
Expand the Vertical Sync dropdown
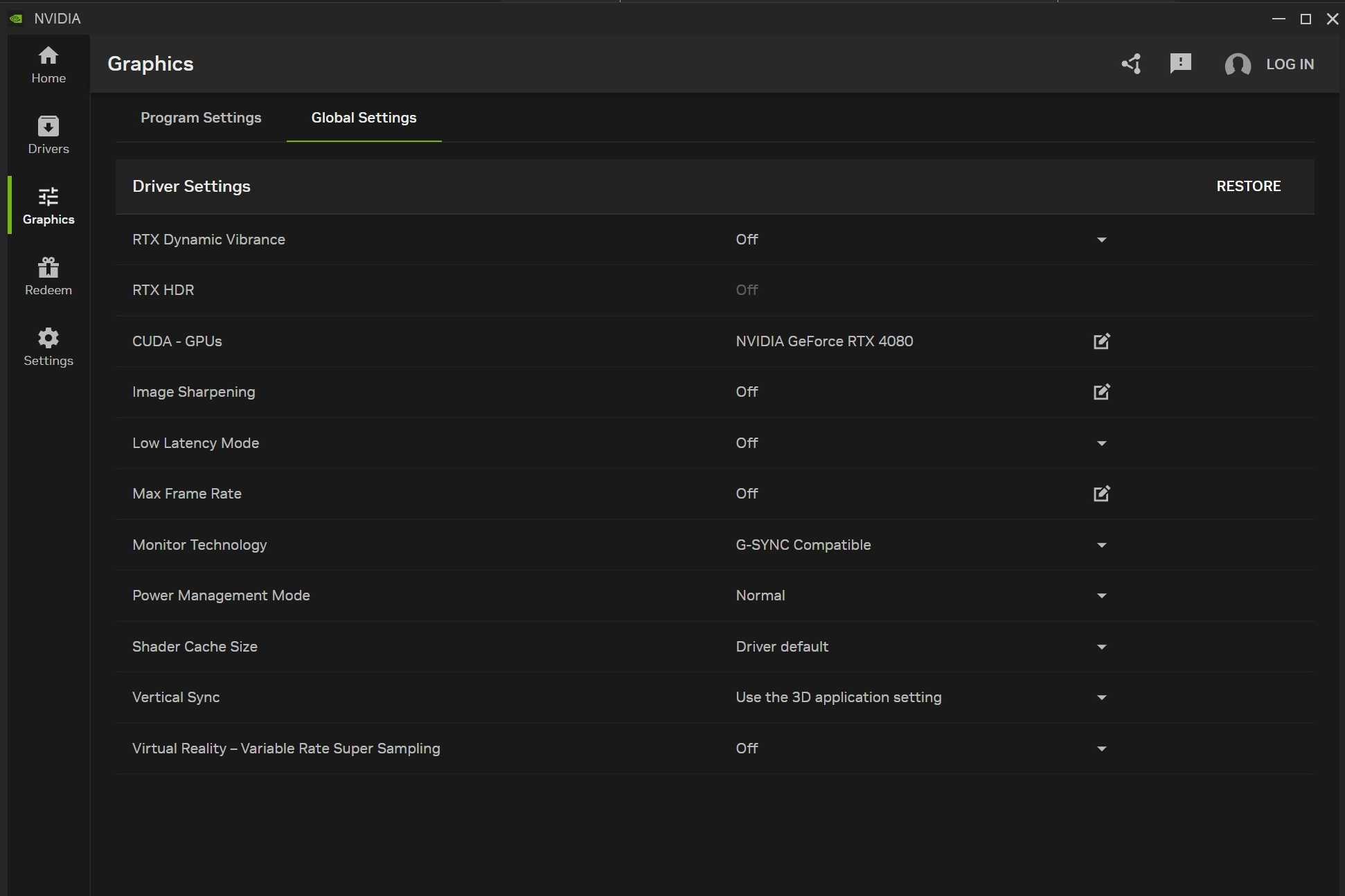point(1101,697)
